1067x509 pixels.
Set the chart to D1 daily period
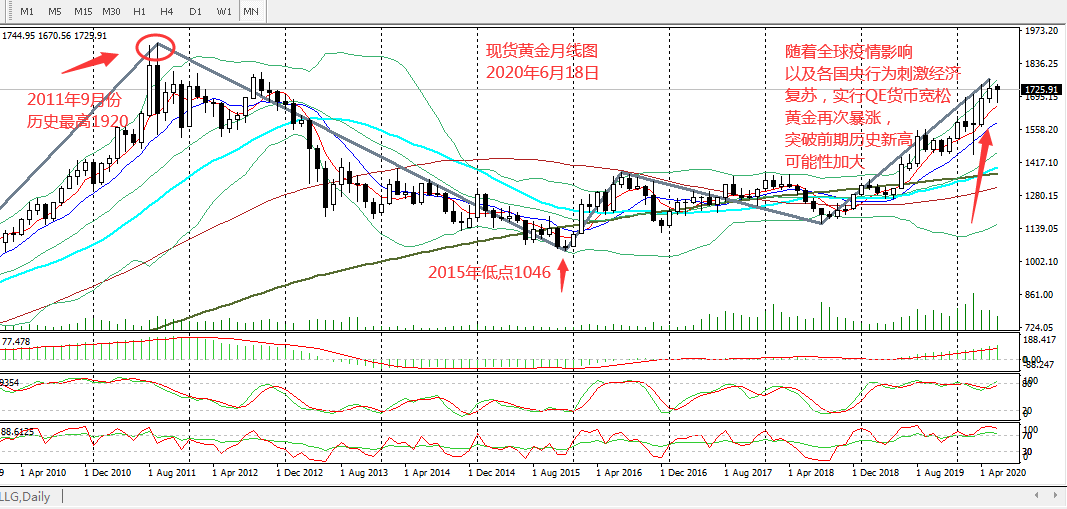pos(195,12)
